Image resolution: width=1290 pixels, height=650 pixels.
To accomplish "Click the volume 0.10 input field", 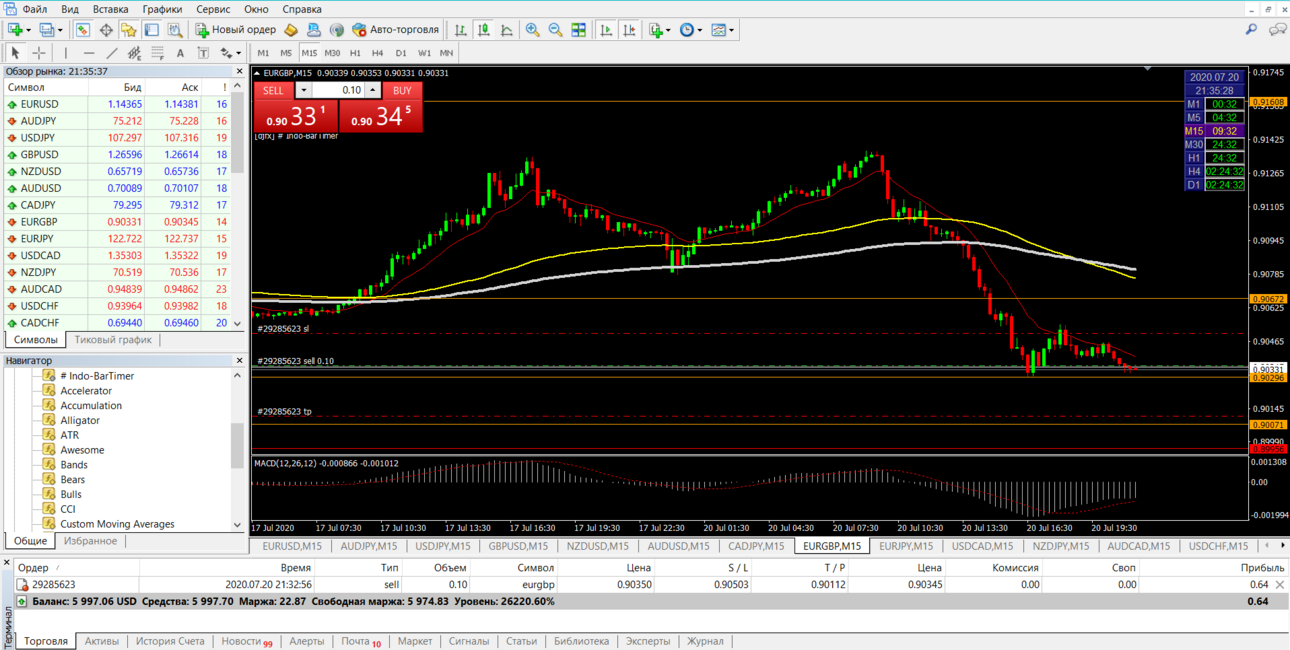I will tap(338, 90).
